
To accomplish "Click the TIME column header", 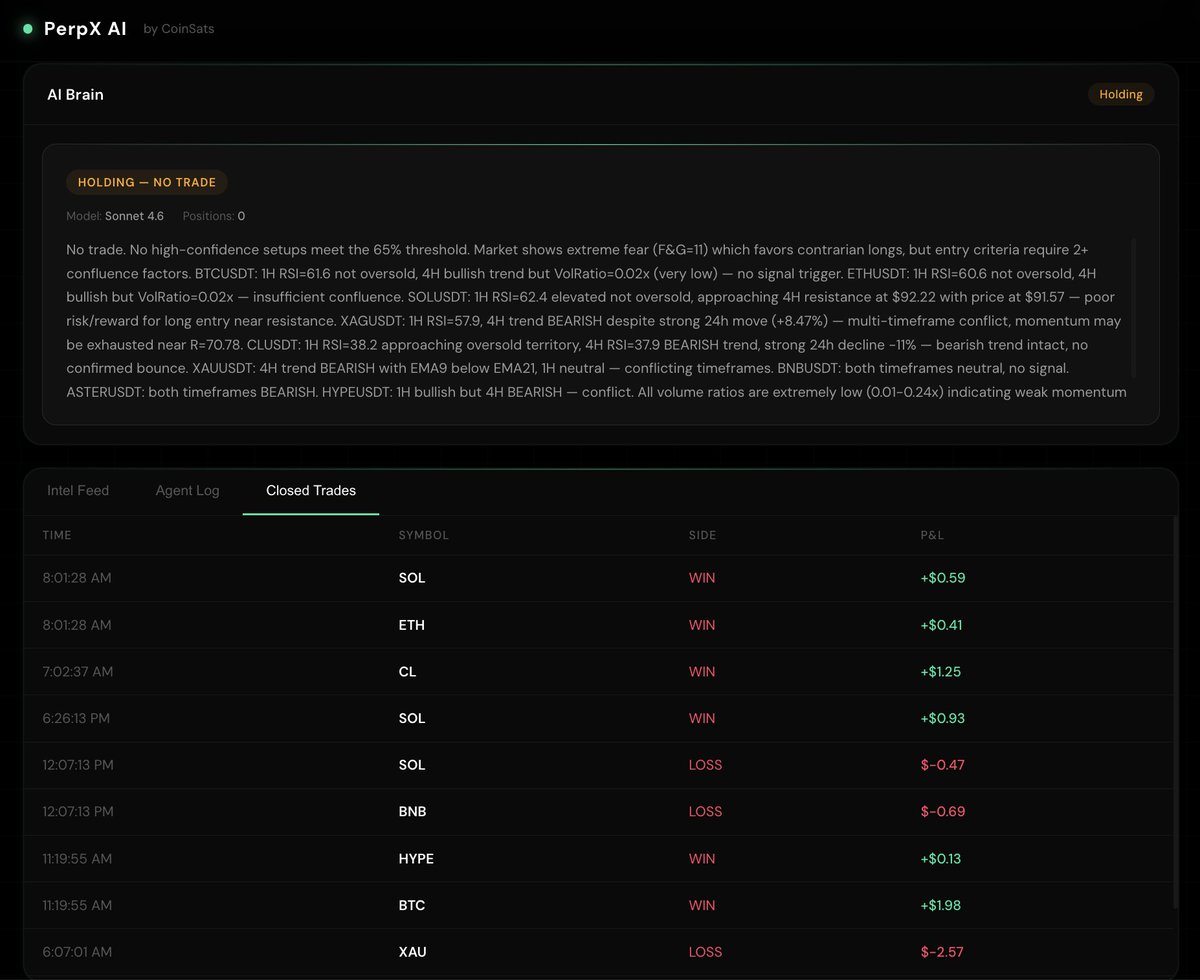I will (57, 535).
